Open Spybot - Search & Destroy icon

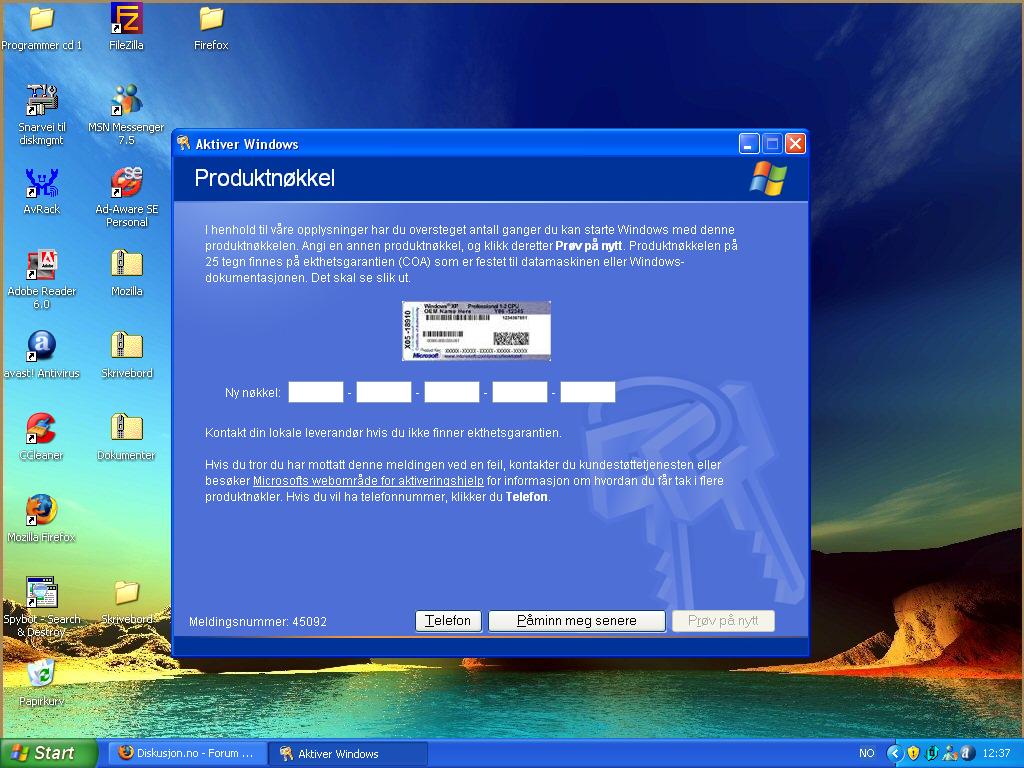tap(41, 592)
